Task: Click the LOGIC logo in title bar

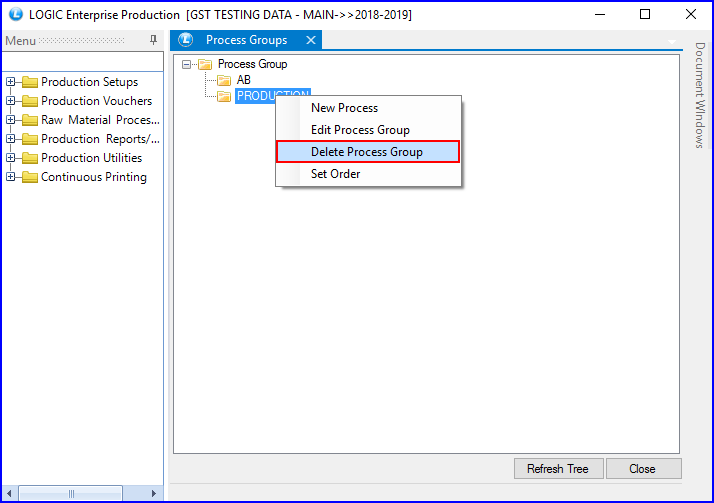Action: click(x=15, y=15)
